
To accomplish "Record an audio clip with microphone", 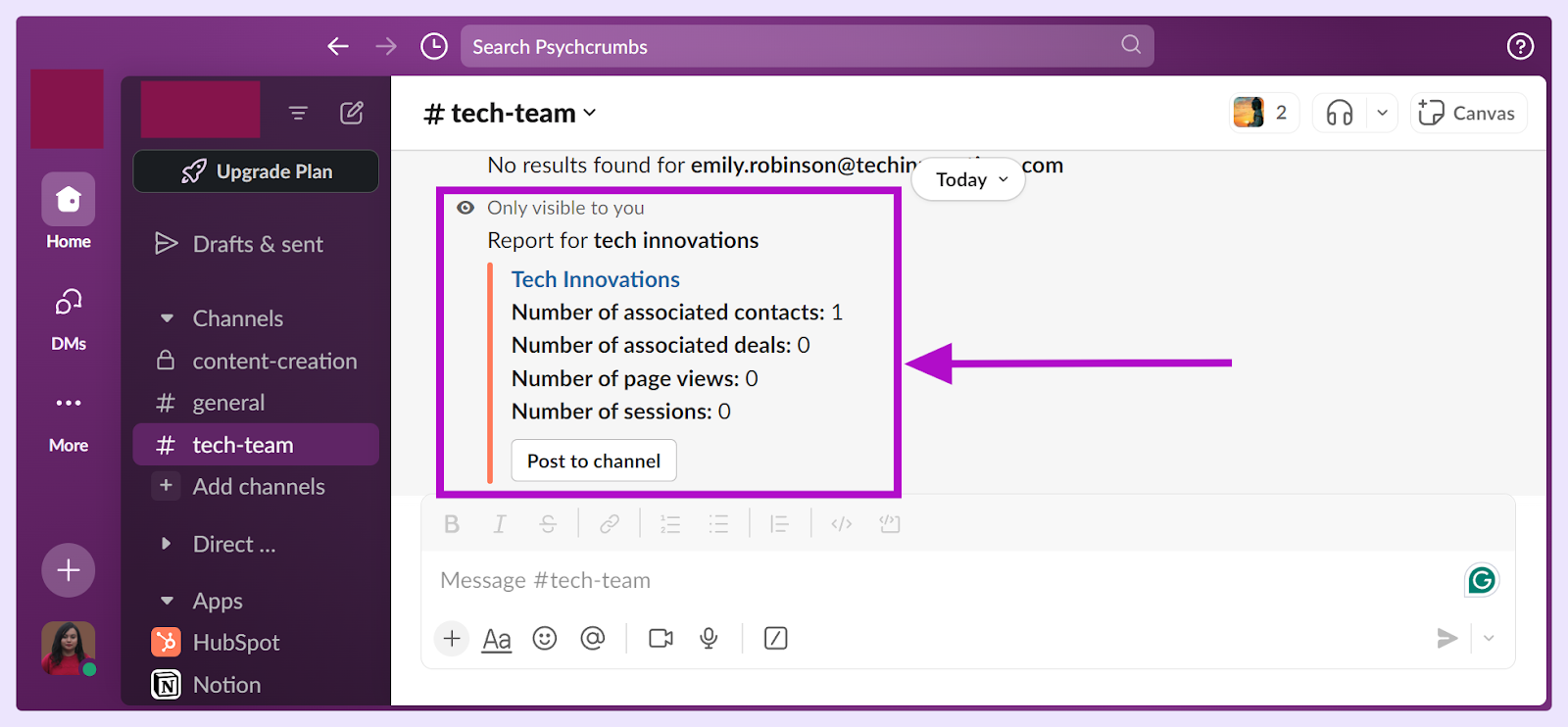I will tap(709, 639).
